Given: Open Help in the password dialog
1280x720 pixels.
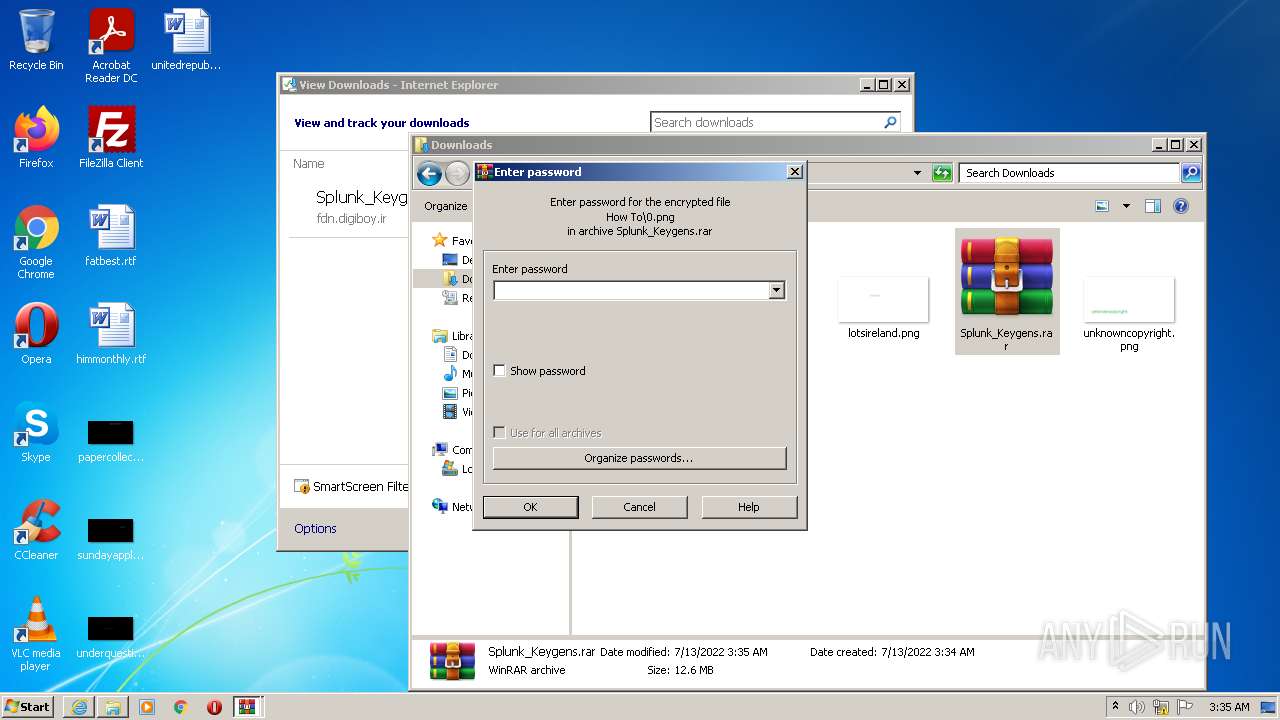Looking at the screenshot, I should (x=749, y=507).
